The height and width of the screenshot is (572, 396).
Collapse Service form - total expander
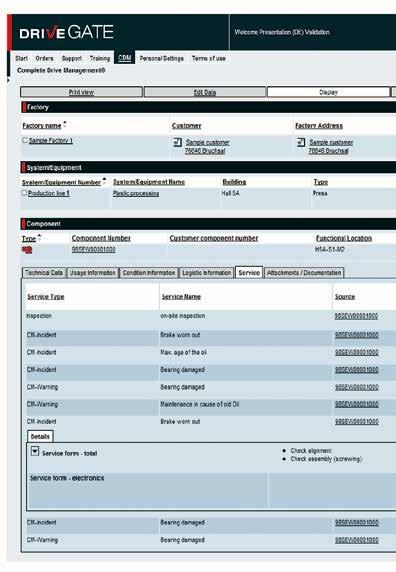click(x=35, y=452)
